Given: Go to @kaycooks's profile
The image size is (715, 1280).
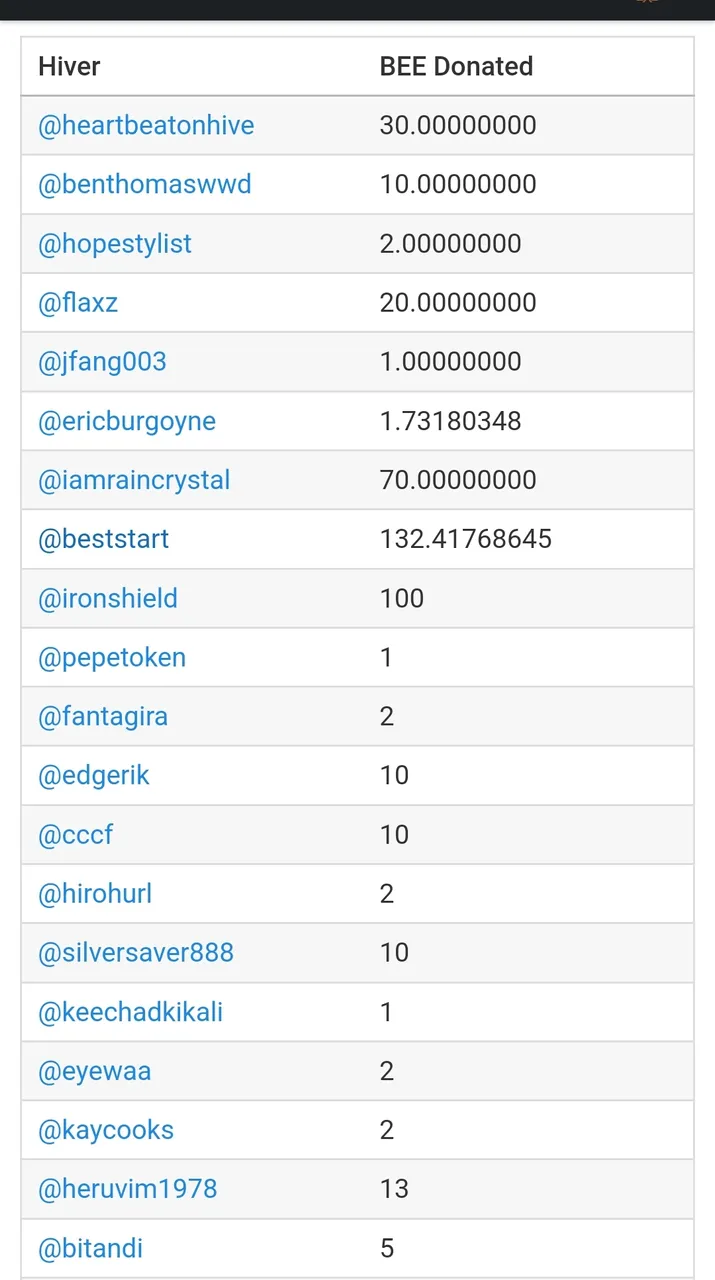Looking at the screenshot, I should pos(106,1130).
